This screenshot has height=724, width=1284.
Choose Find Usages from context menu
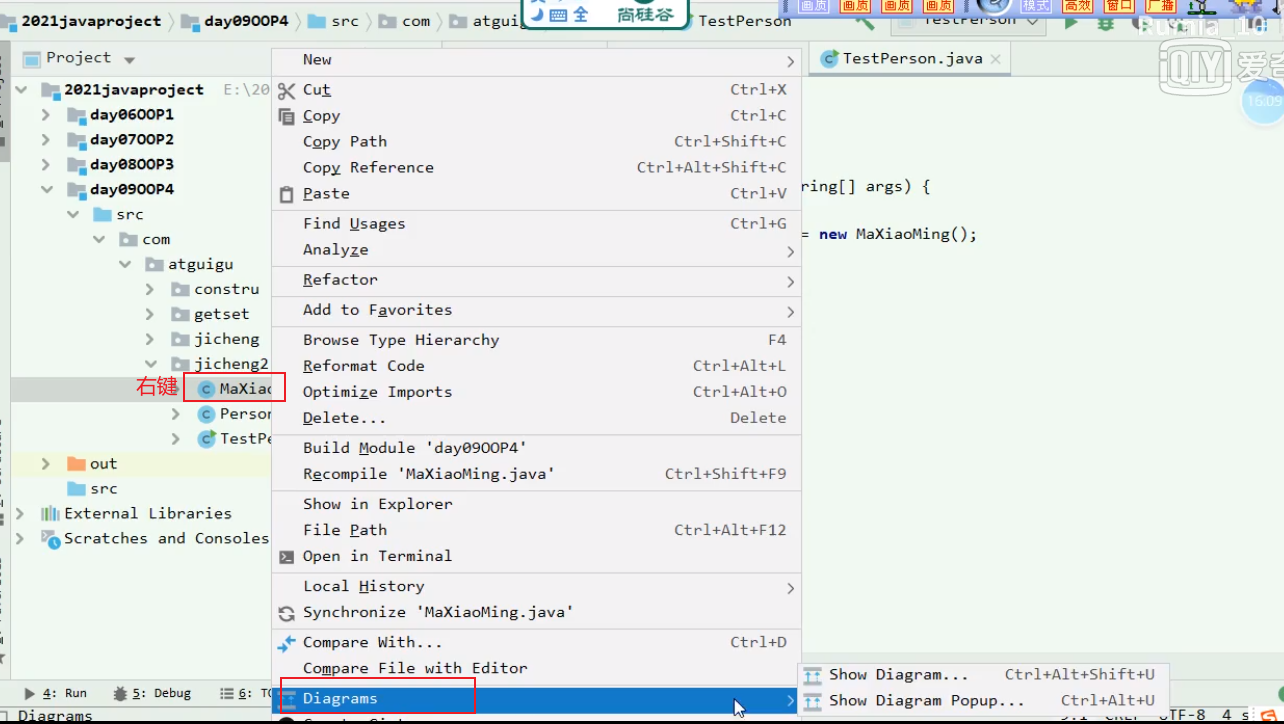pos(537,224)
